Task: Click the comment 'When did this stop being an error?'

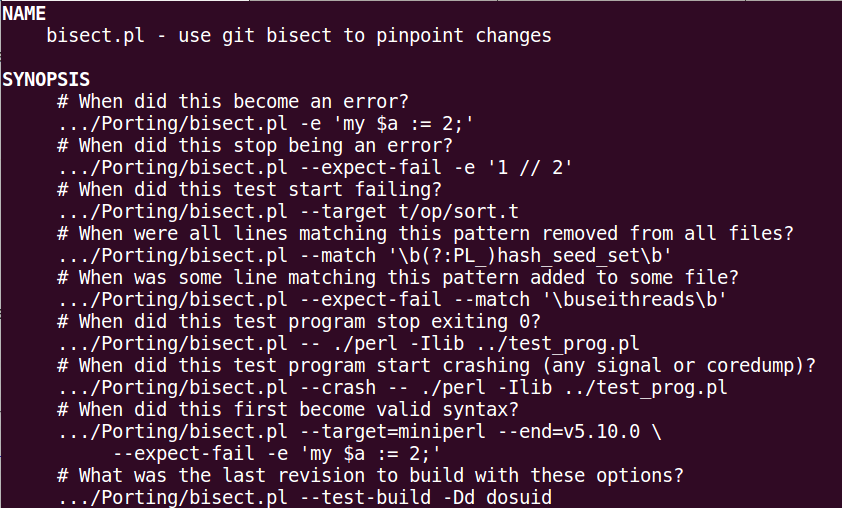Action: point(255,145)
